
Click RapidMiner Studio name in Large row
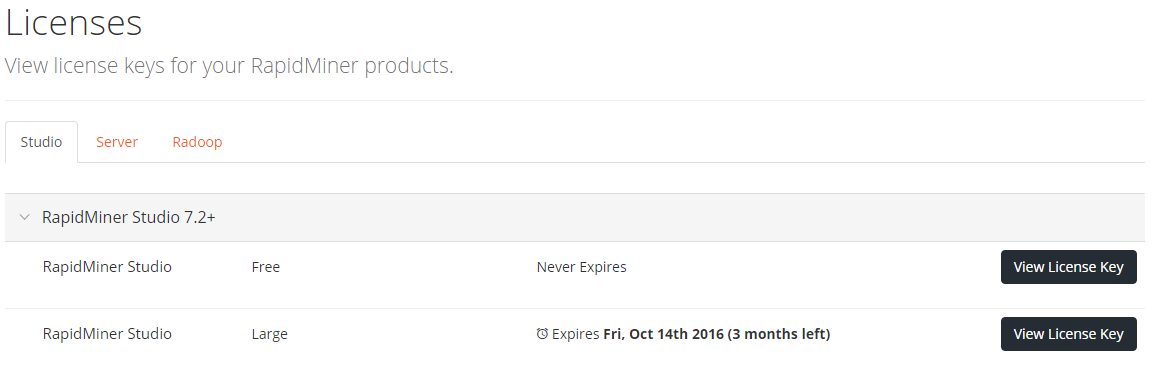pos(107,334)
